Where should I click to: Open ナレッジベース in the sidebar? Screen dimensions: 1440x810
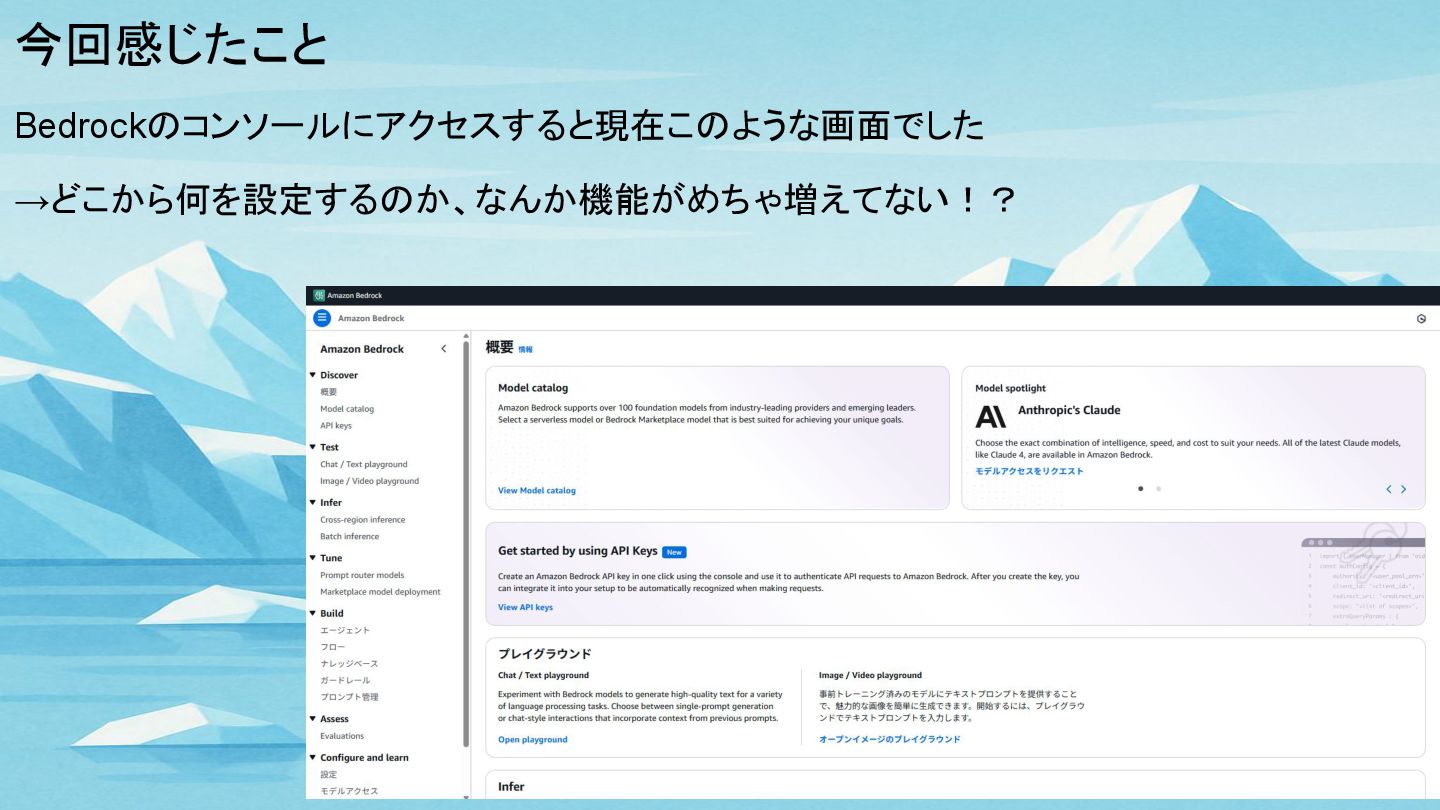[349, 664]
